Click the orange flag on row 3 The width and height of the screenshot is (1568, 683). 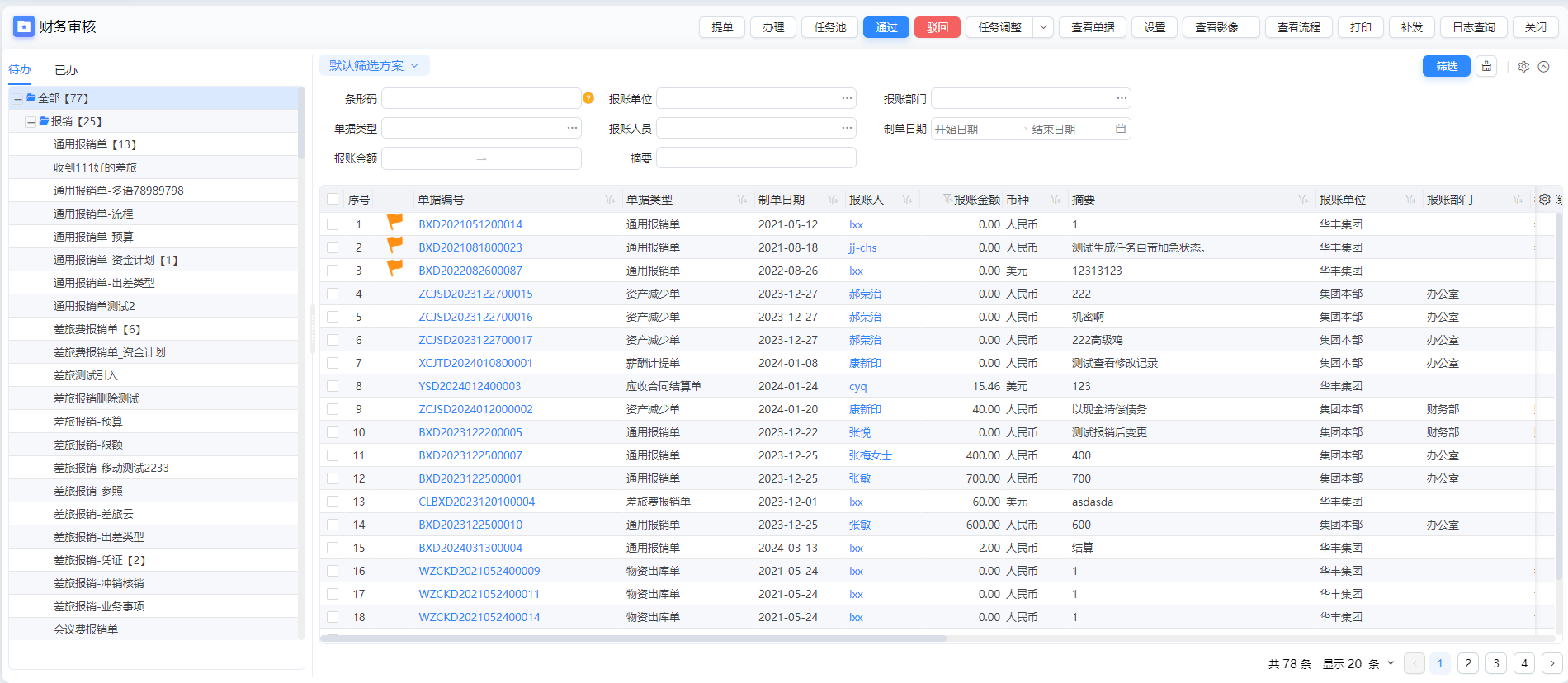click(x=395, y=268)
